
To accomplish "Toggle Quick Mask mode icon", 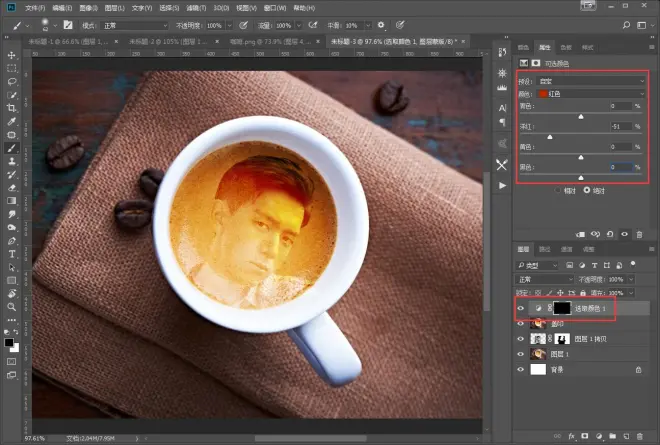I will coord(11,362).
